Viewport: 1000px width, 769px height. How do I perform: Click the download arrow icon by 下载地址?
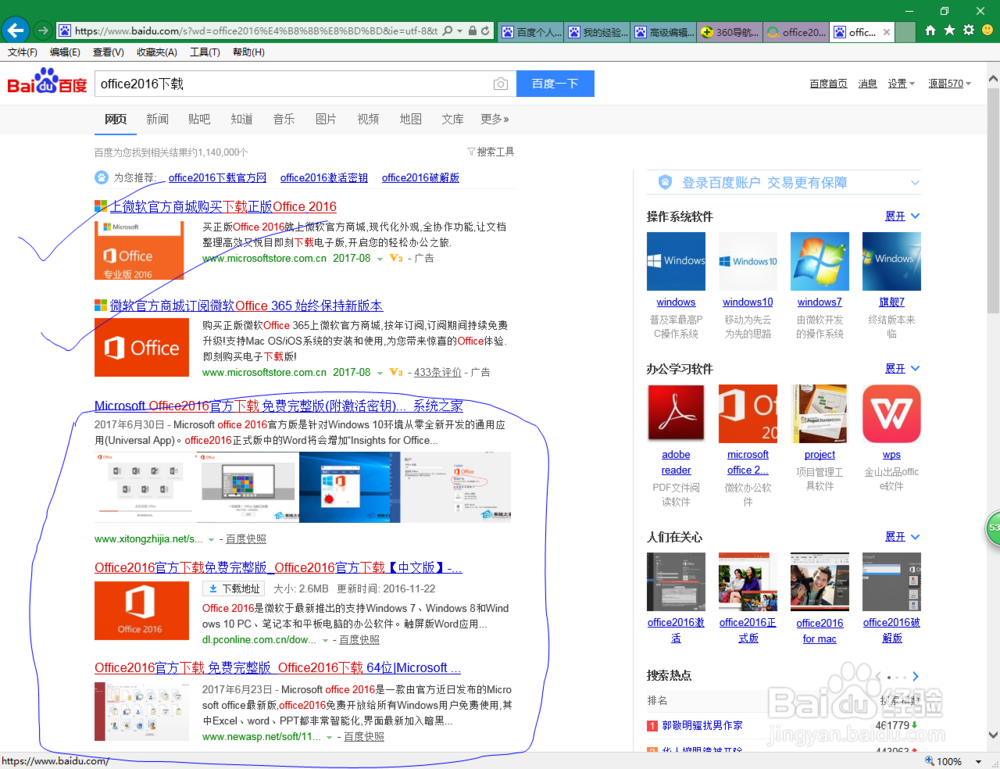213,589
